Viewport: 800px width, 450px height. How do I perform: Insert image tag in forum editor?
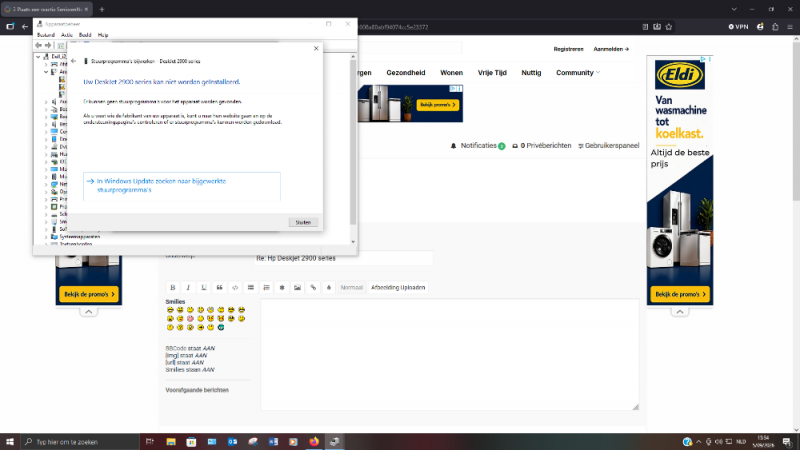(x=297, y=287)
